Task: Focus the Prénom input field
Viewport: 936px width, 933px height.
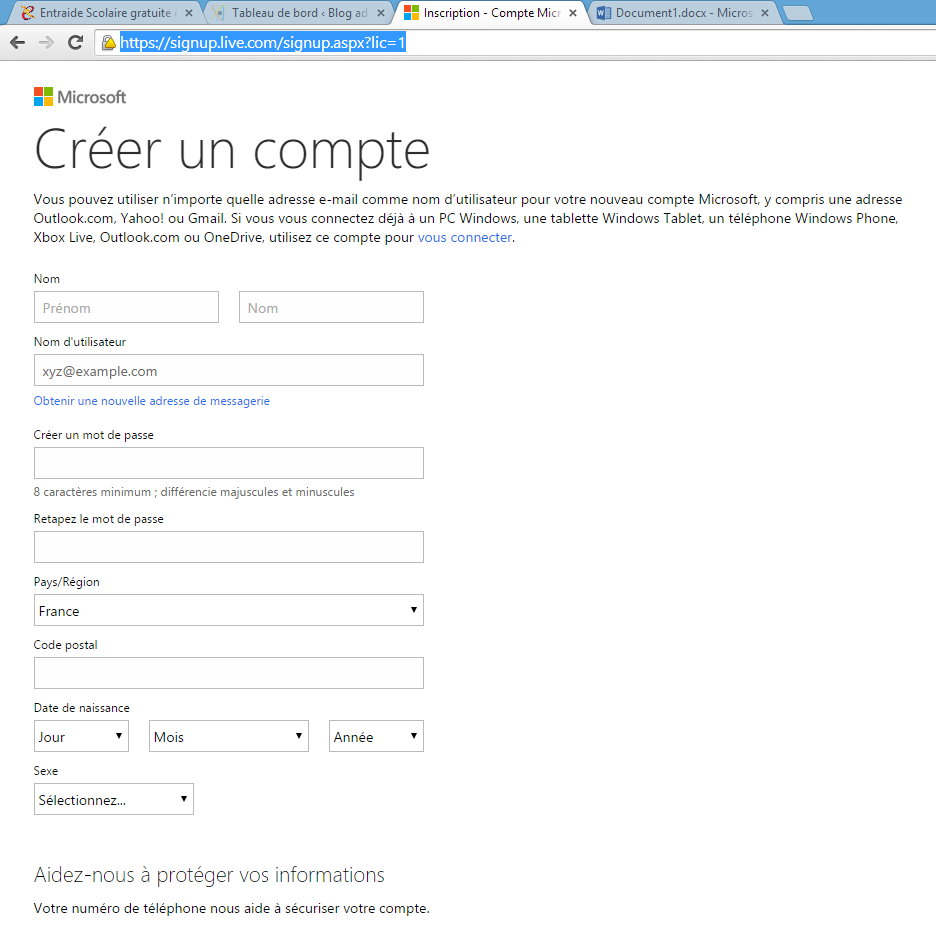Action: (x=126, y=308)
